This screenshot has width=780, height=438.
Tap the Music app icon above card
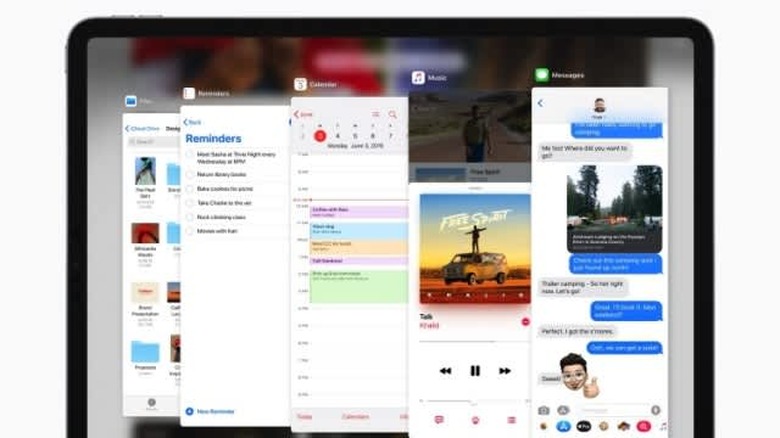tap(418, 78)
